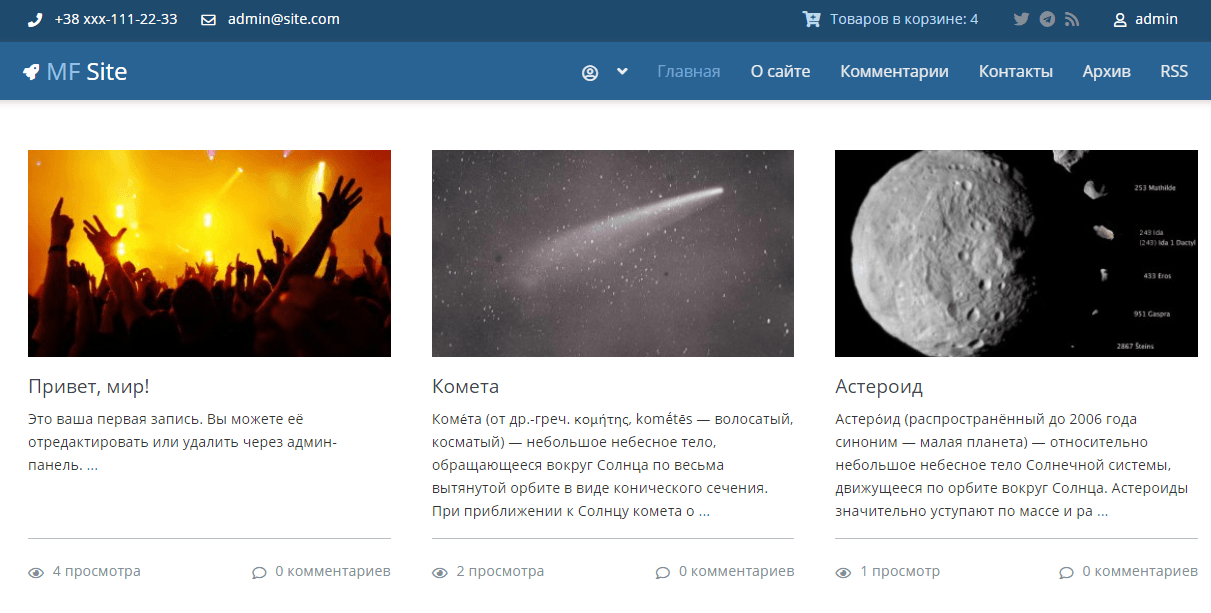This screenshot has width=1211, height=613.
Task: Open the shopping cart icon
Action: pyautogui.click(x=811, y=19)
